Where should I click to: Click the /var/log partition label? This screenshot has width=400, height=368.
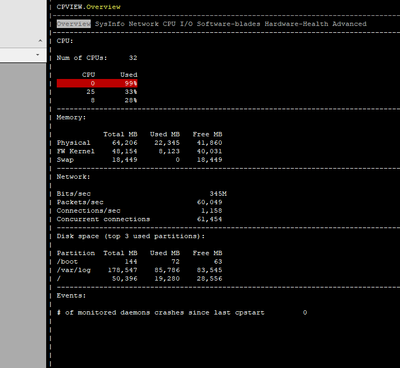pos(74,270)
